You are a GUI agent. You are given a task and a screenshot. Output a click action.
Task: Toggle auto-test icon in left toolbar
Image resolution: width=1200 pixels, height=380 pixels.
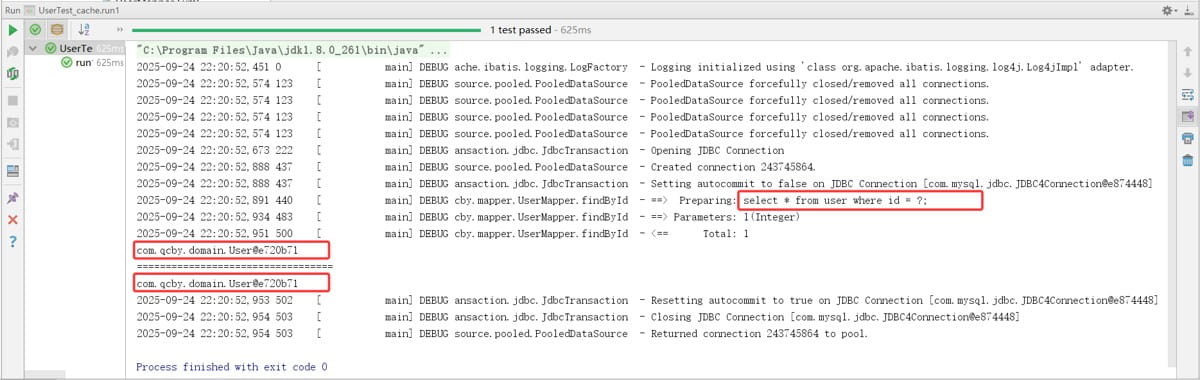[13, 73]
